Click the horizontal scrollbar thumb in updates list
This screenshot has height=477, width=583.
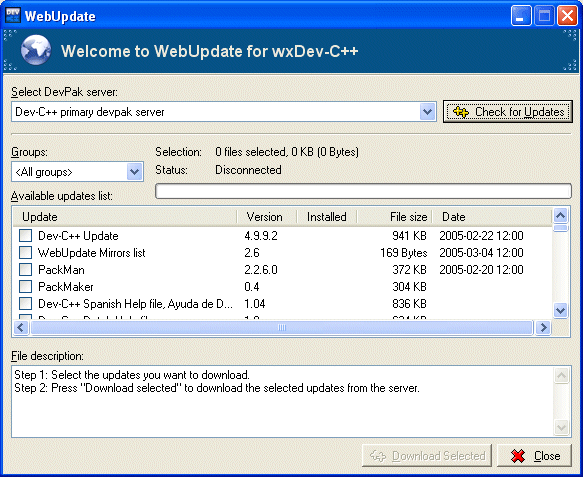pyautogui.click(x=282, y=328)
